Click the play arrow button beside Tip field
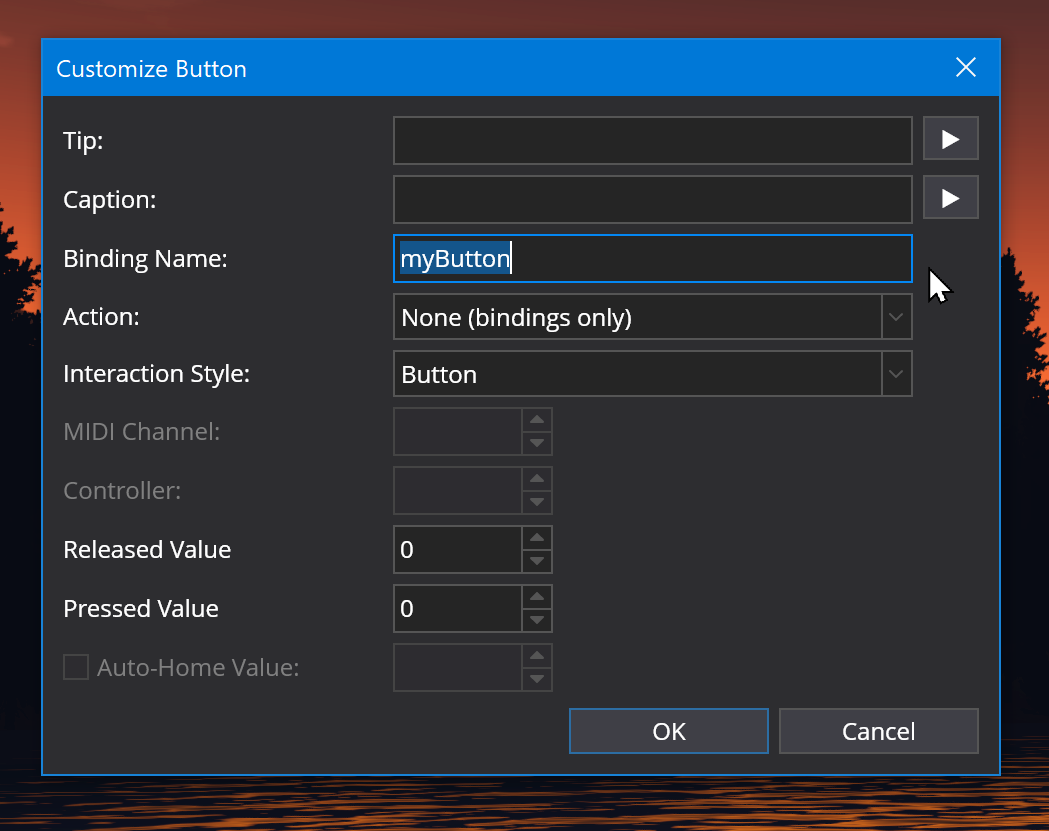The width and height of the screenshot is (1049, 831). (950, 140)
